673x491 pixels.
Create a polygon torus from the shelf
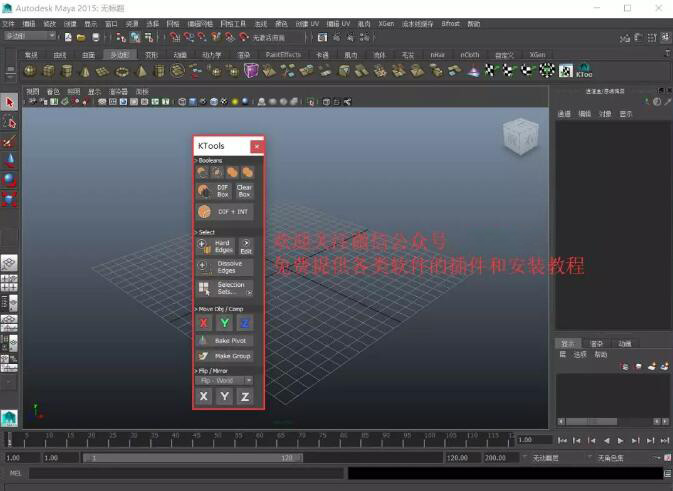coord(122,71)
